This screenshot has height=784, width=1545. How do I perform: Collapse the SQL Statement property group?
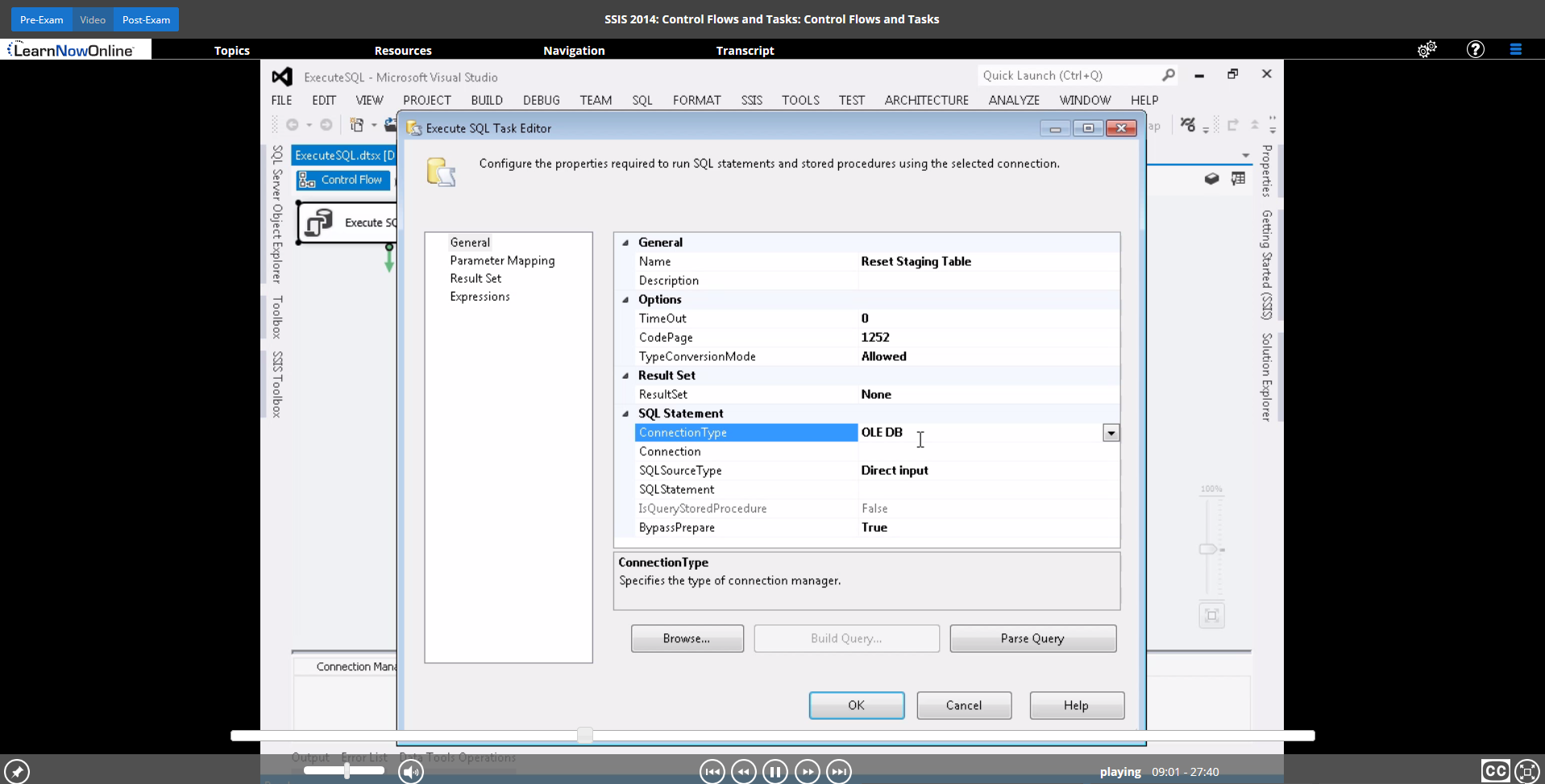pos(625,413)
